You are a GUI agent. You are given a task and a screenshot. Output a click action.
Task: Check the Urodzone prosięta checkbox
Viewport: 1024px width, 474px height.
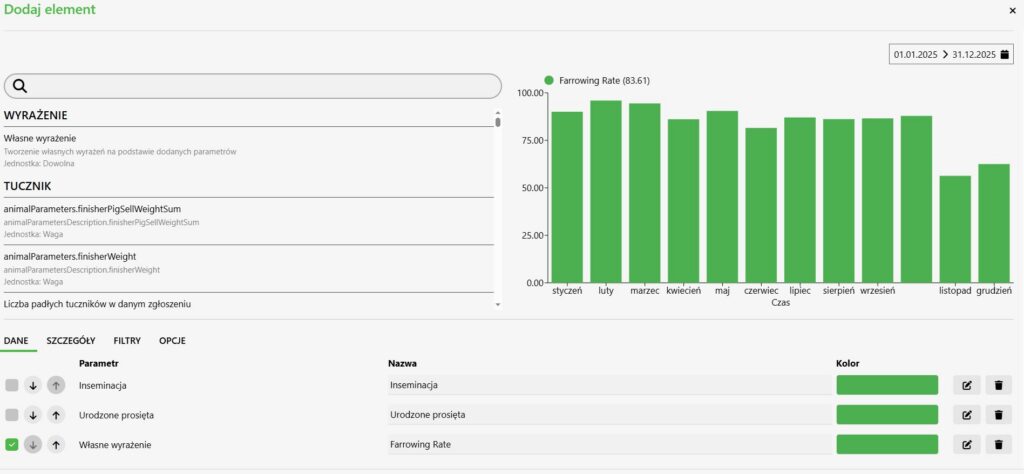point(12,414)
